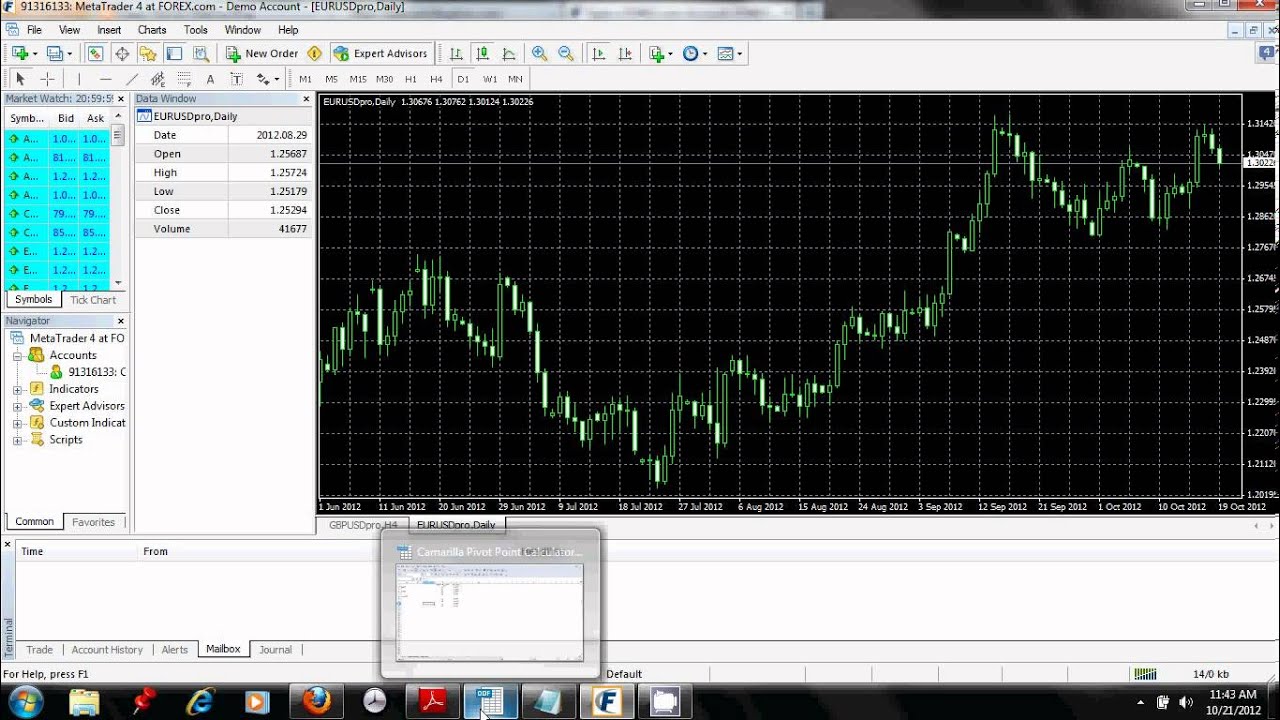Viewport: 1280px width, 720px height.
Task: Click Camarilla Pivot Point Calculator preview thumbnail
Action: [489, 612]
